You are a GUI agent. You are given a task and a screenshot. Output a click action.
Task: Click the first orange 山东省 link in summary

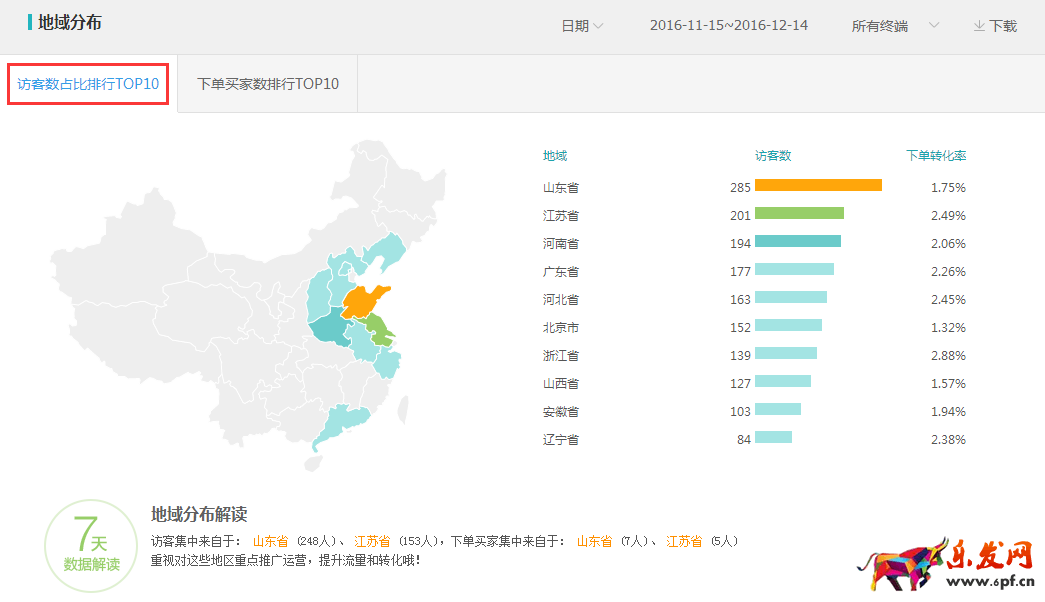[x=269, y=541]
